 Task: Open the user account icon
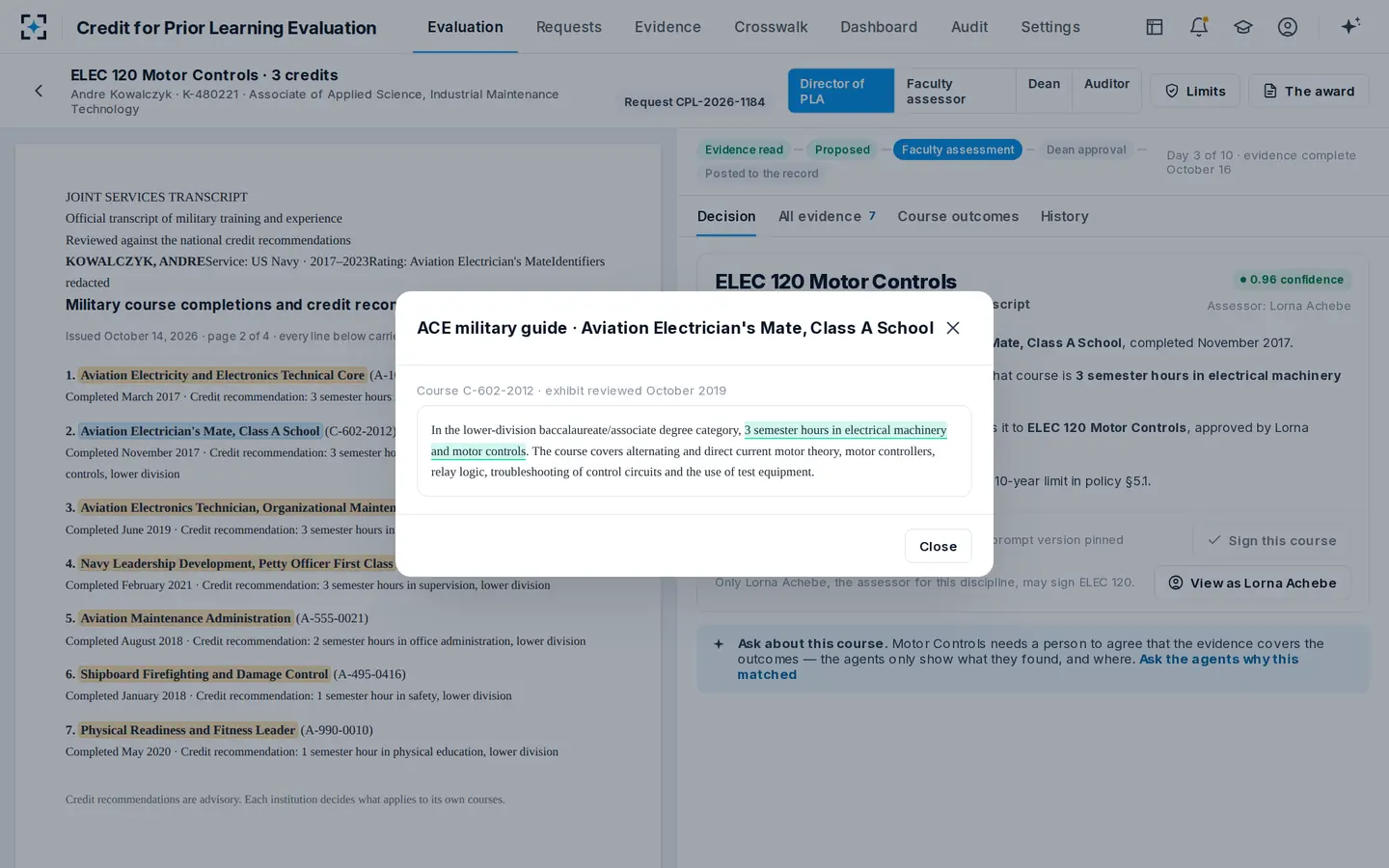[x=1288, y=27]
